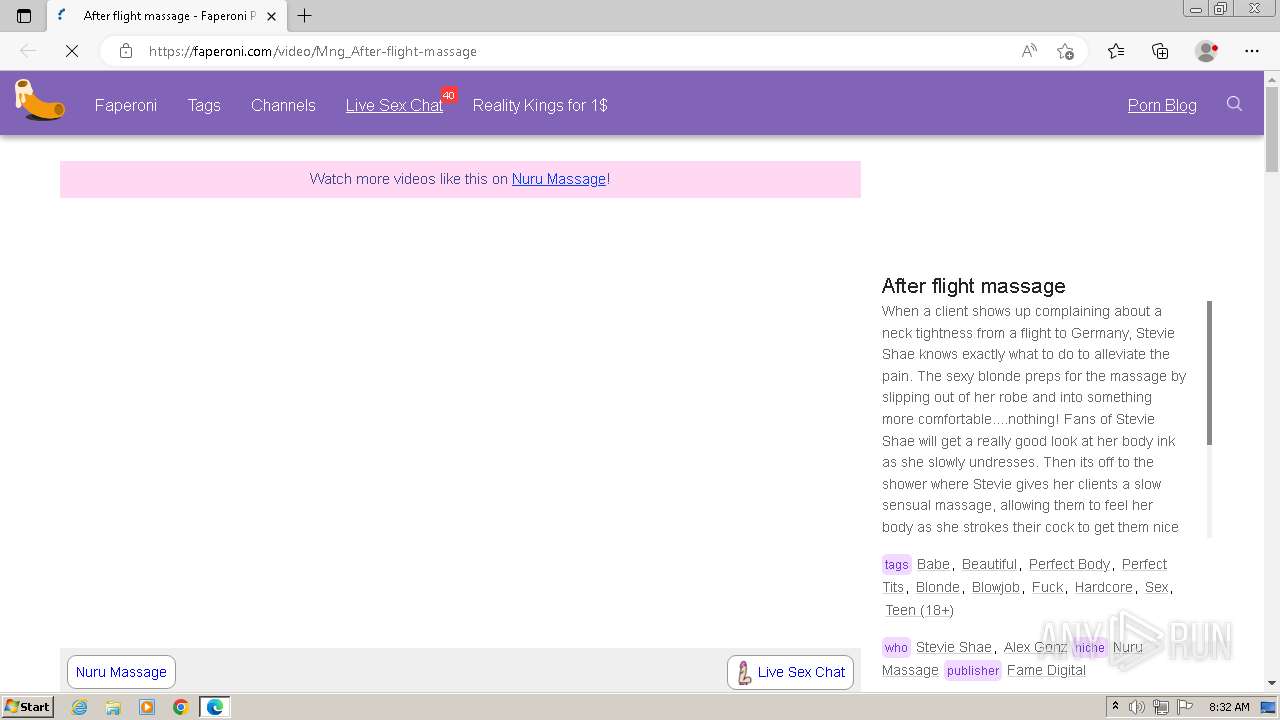Show hidden tray icons
This screenshot has width=1280, height=720.
(1116, 707)
